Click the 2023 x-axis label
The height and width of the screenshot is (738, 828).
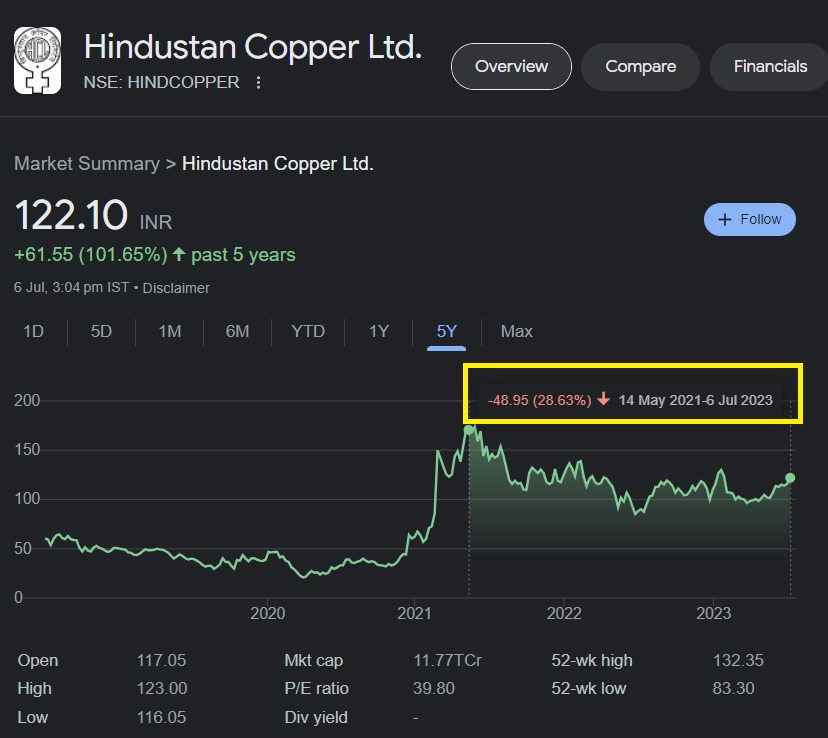(713, 613)
